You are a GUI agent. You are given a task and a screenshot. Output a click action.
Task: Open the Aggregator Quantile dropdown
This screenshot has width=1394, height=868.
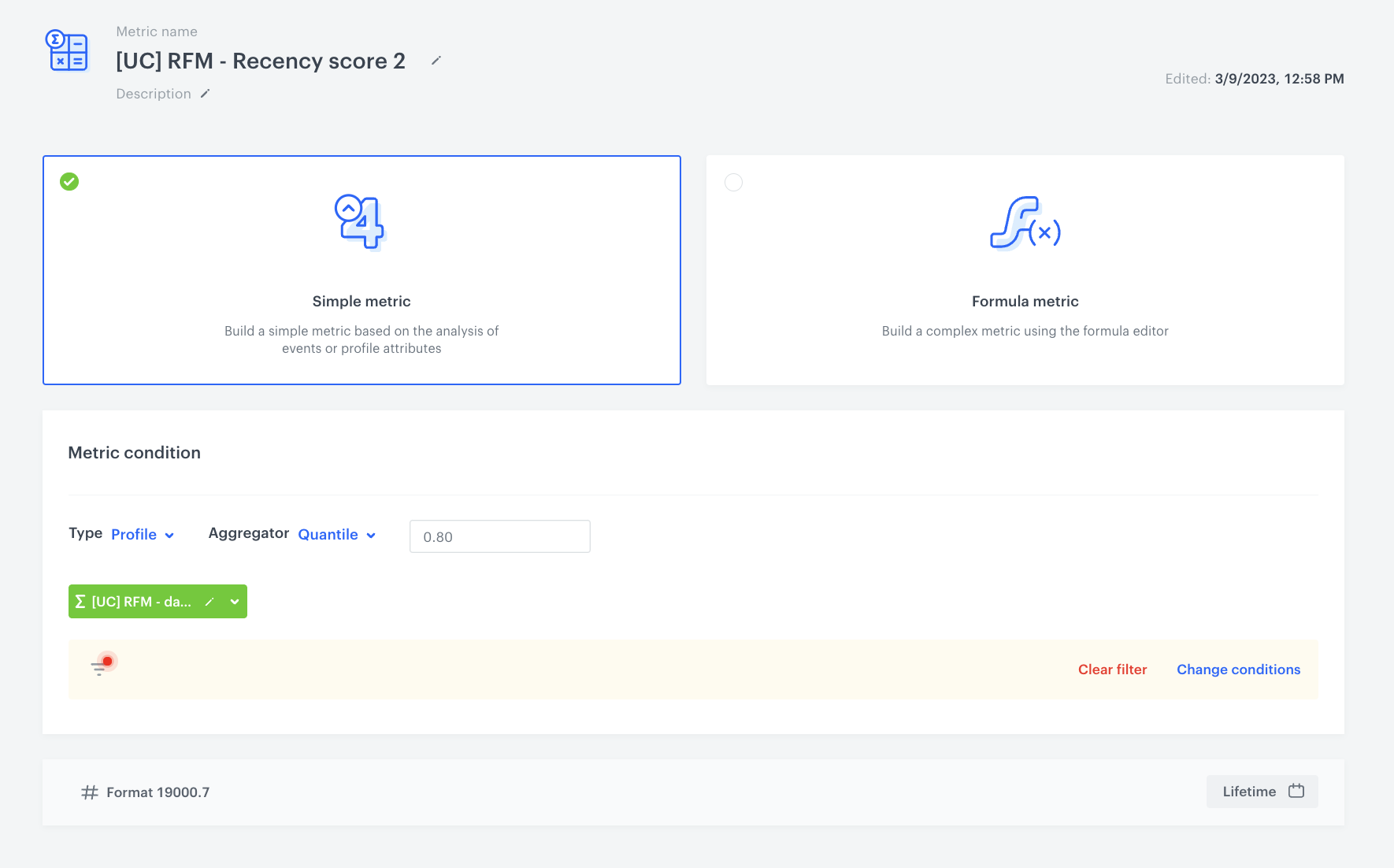tap(337, 535)
